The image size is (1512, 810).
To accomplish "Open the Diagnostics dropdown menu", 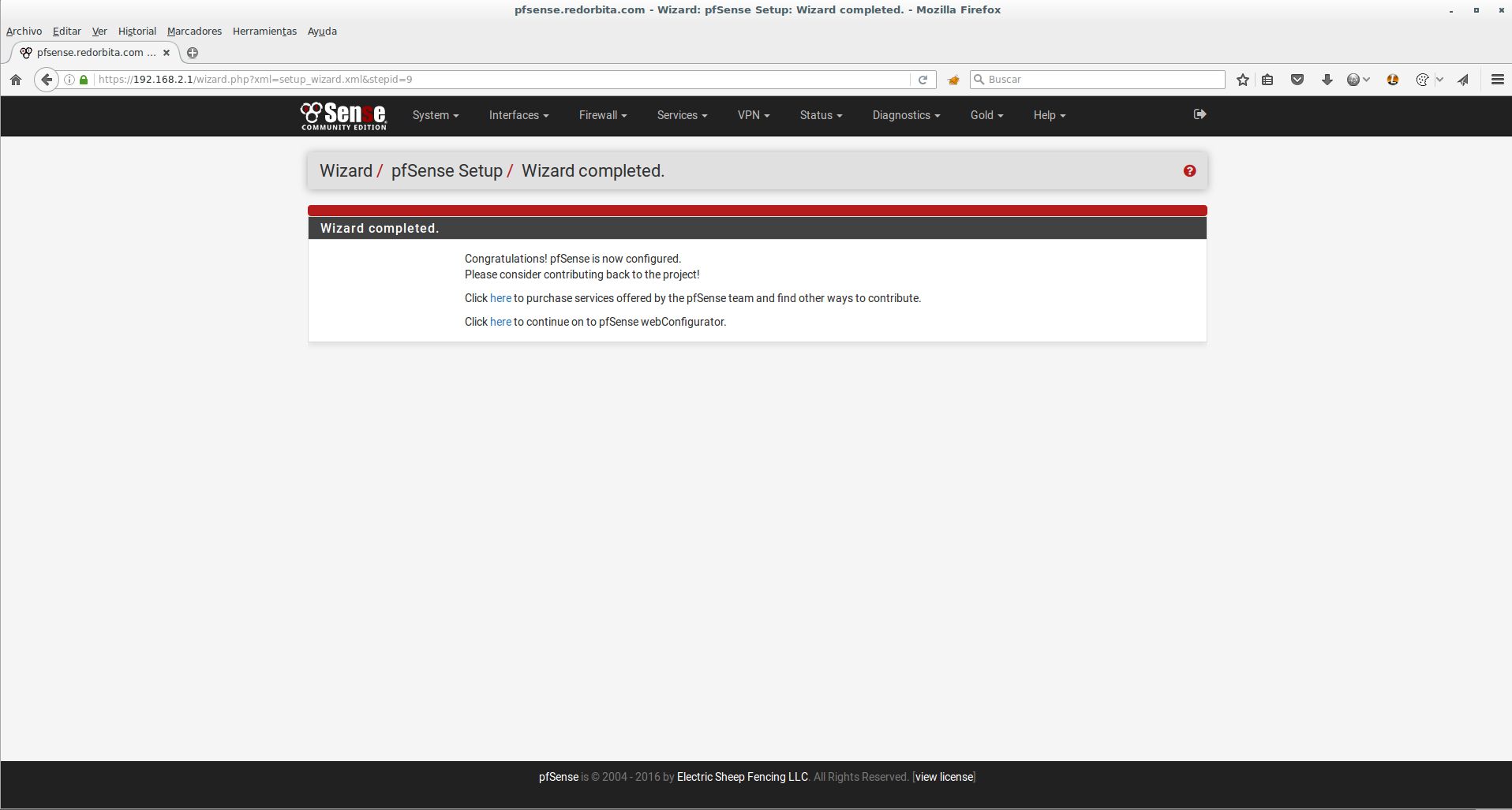I will click(x=906, y=115).
